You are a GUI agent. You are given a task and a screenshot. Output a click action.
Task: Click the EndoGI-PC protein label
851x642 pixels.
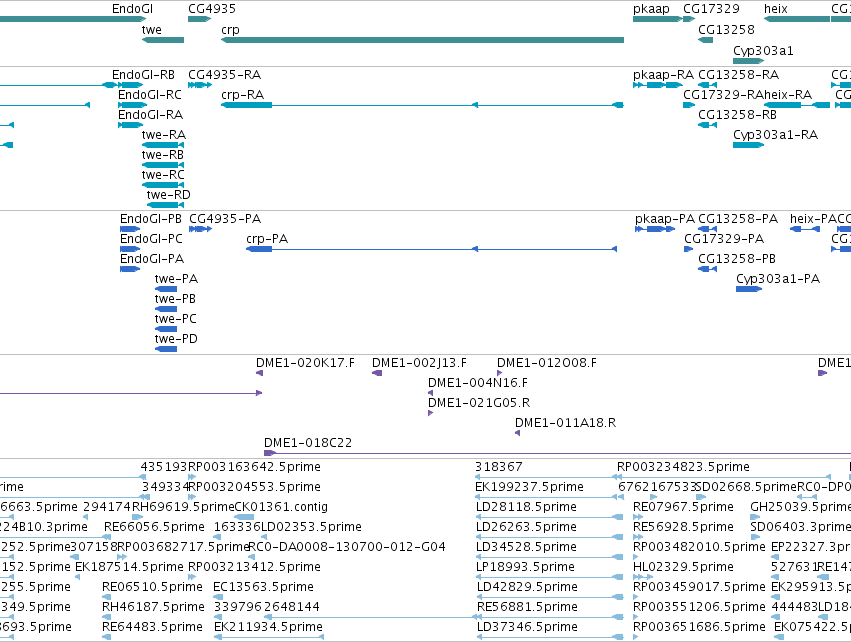tap(151, 239)
